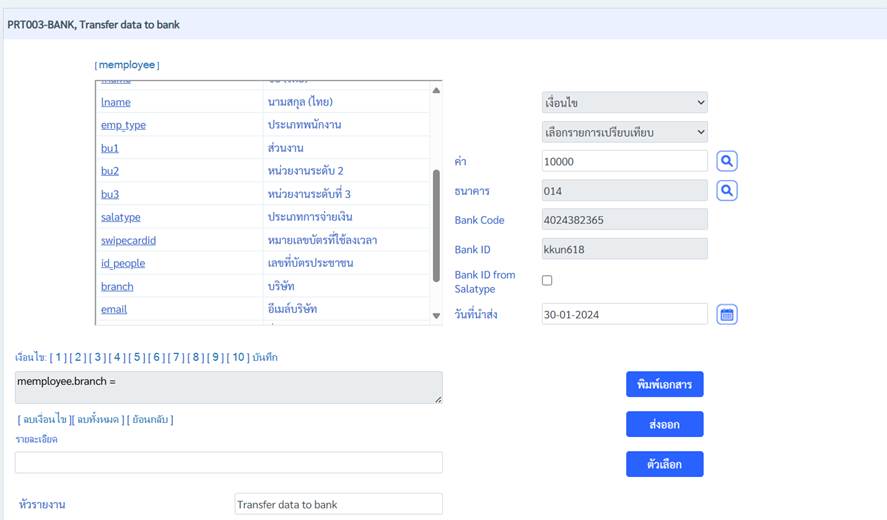The image size is (887, 520).
Task: Select the bu1 field link
Action: (x=110, y=148)
